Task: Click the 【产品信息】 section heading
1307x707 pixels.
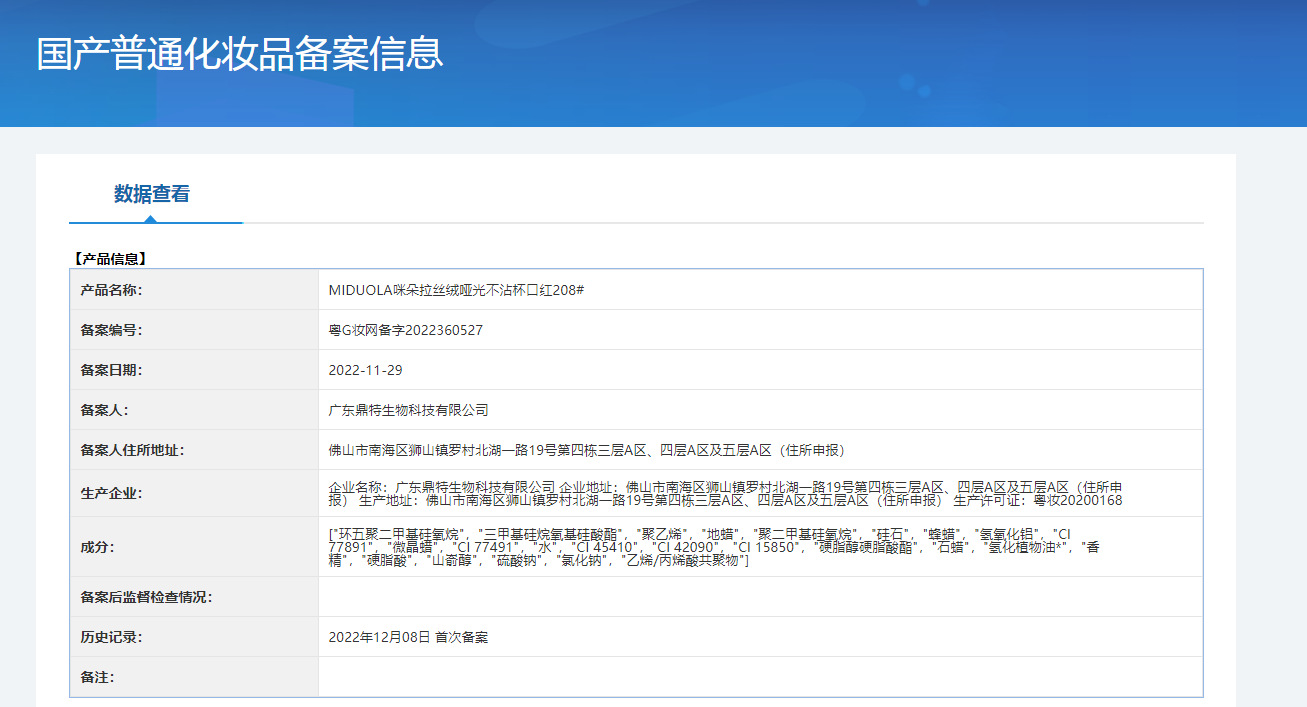Action: [x=110, y=259]
